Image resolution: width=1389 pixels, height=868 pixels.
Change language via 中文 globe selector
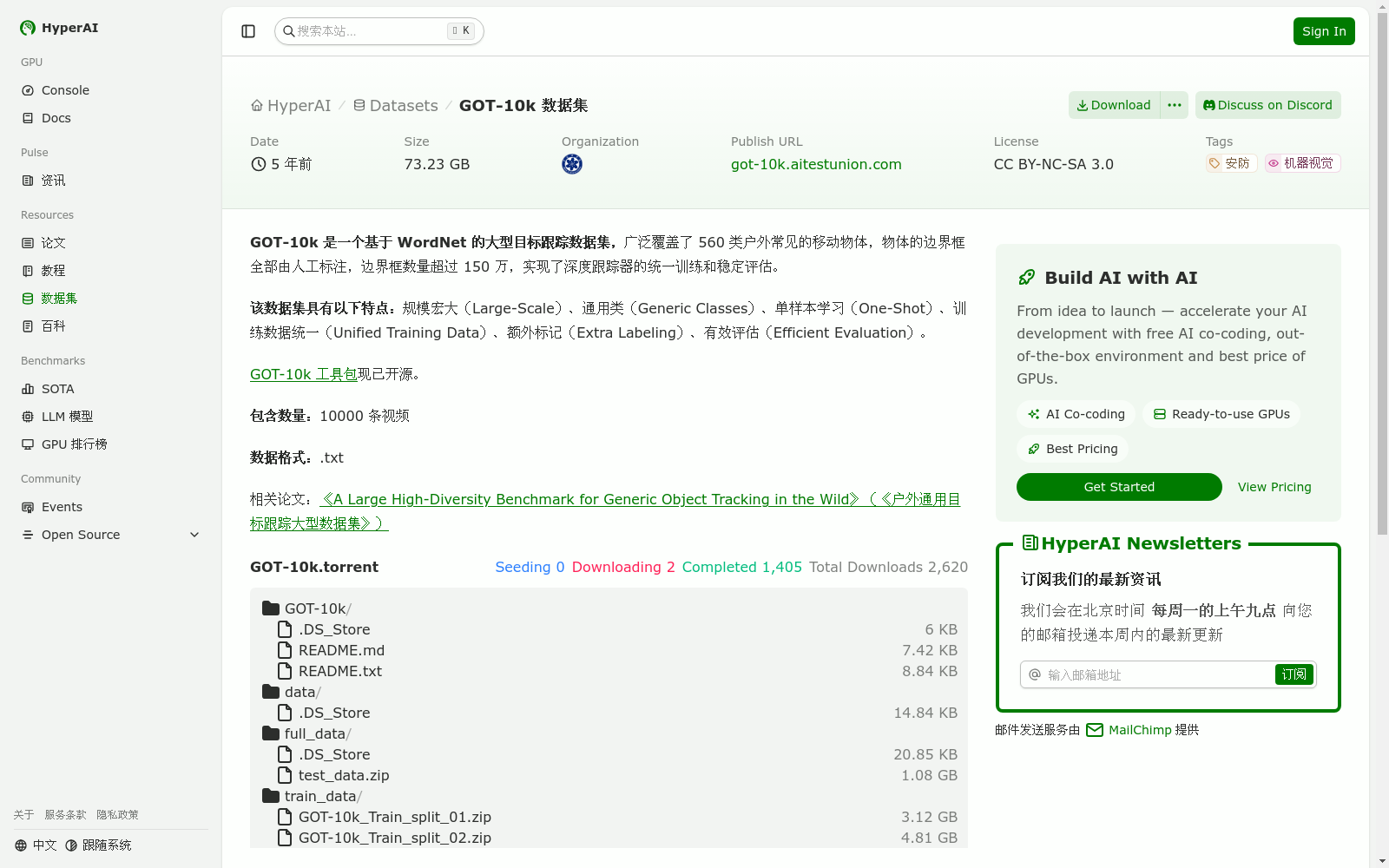pos(36,845)
